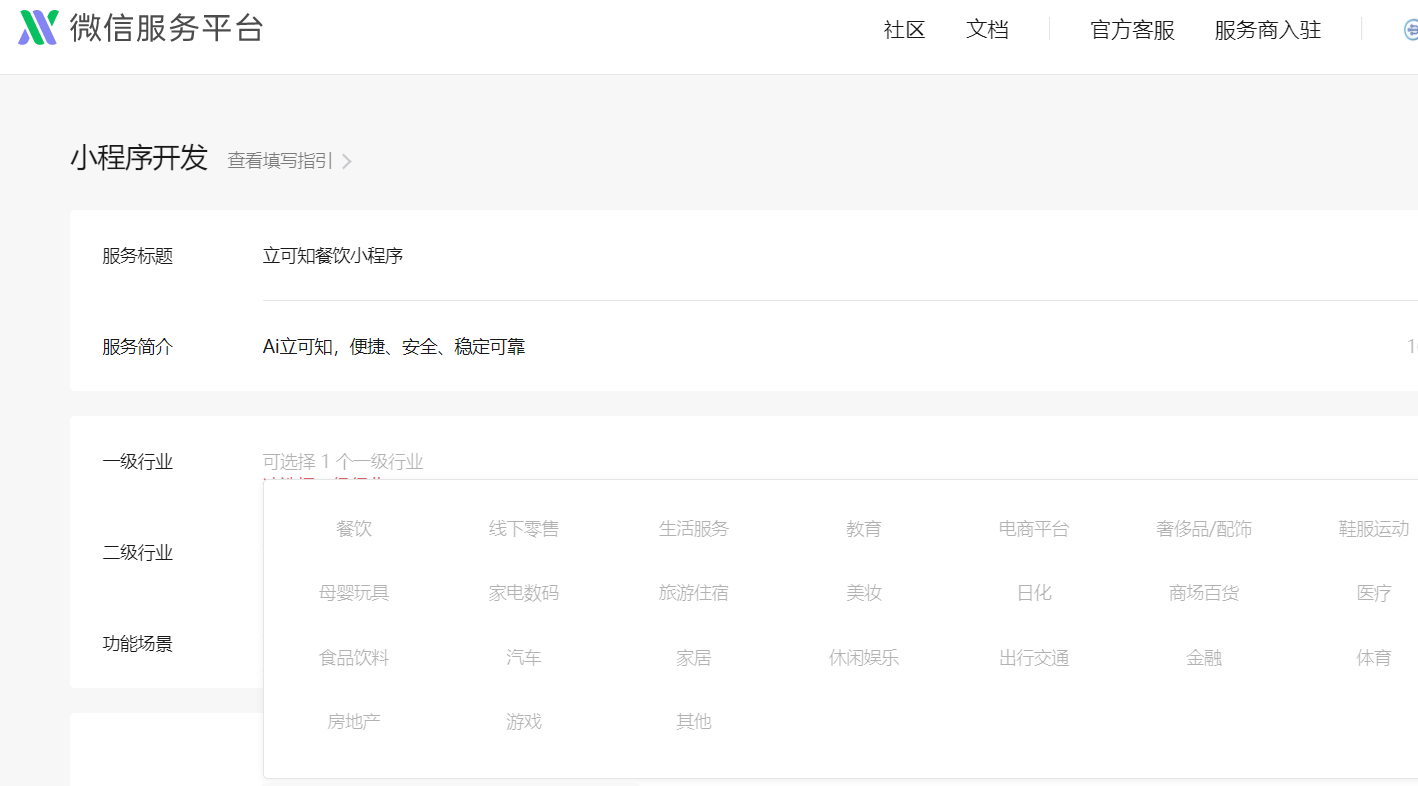Select the 游戏 industry option
Viewport: 1418px width, 786px height.
524,722
